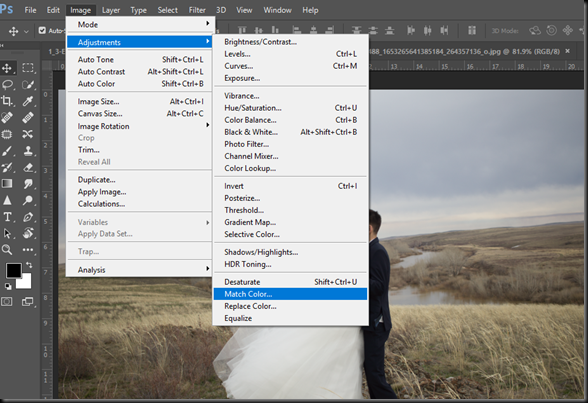Select the Pen tool

coord(27,217)
